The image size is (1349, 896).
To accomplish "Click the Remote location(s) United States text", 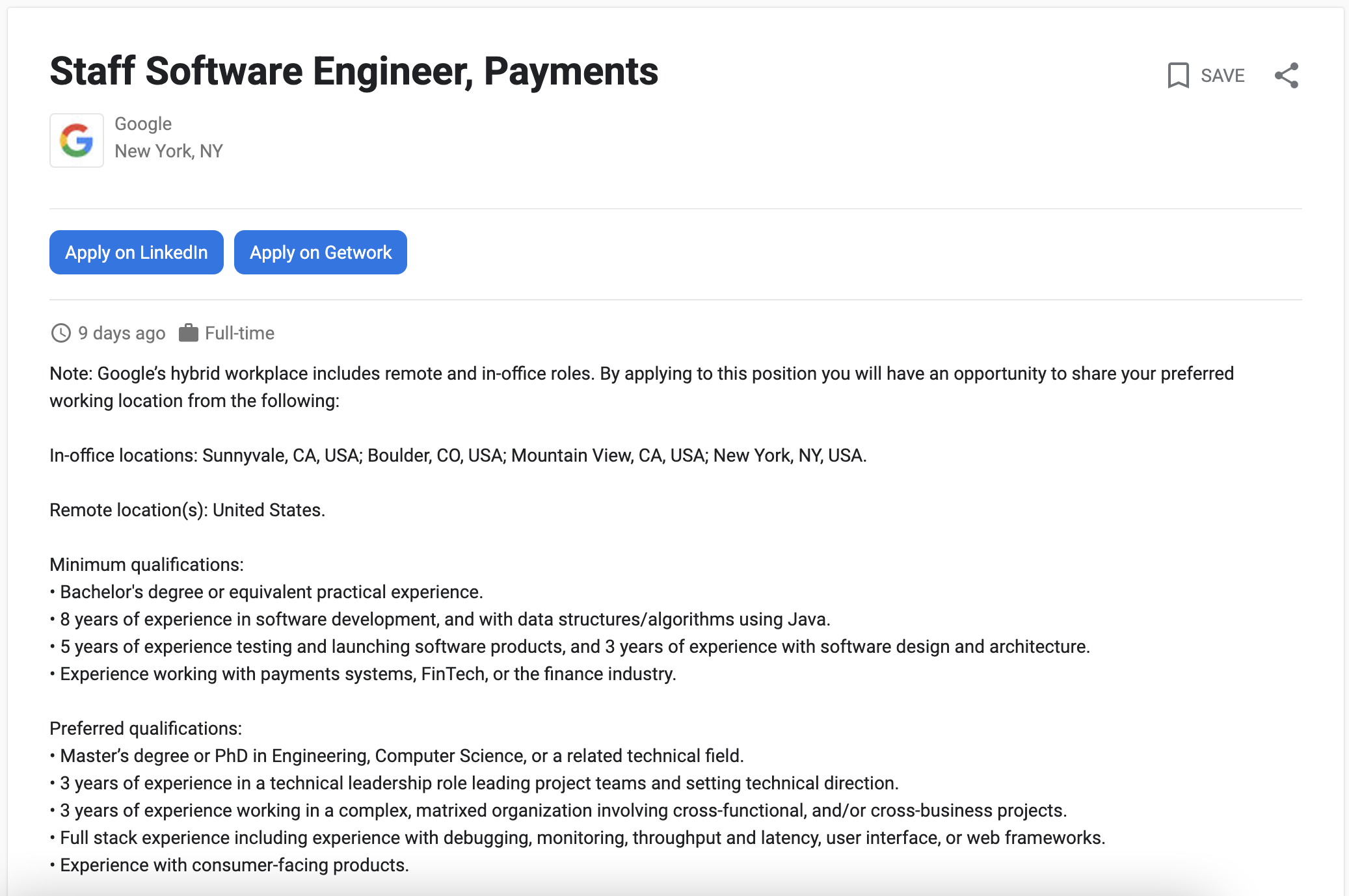I will point(187,510).
